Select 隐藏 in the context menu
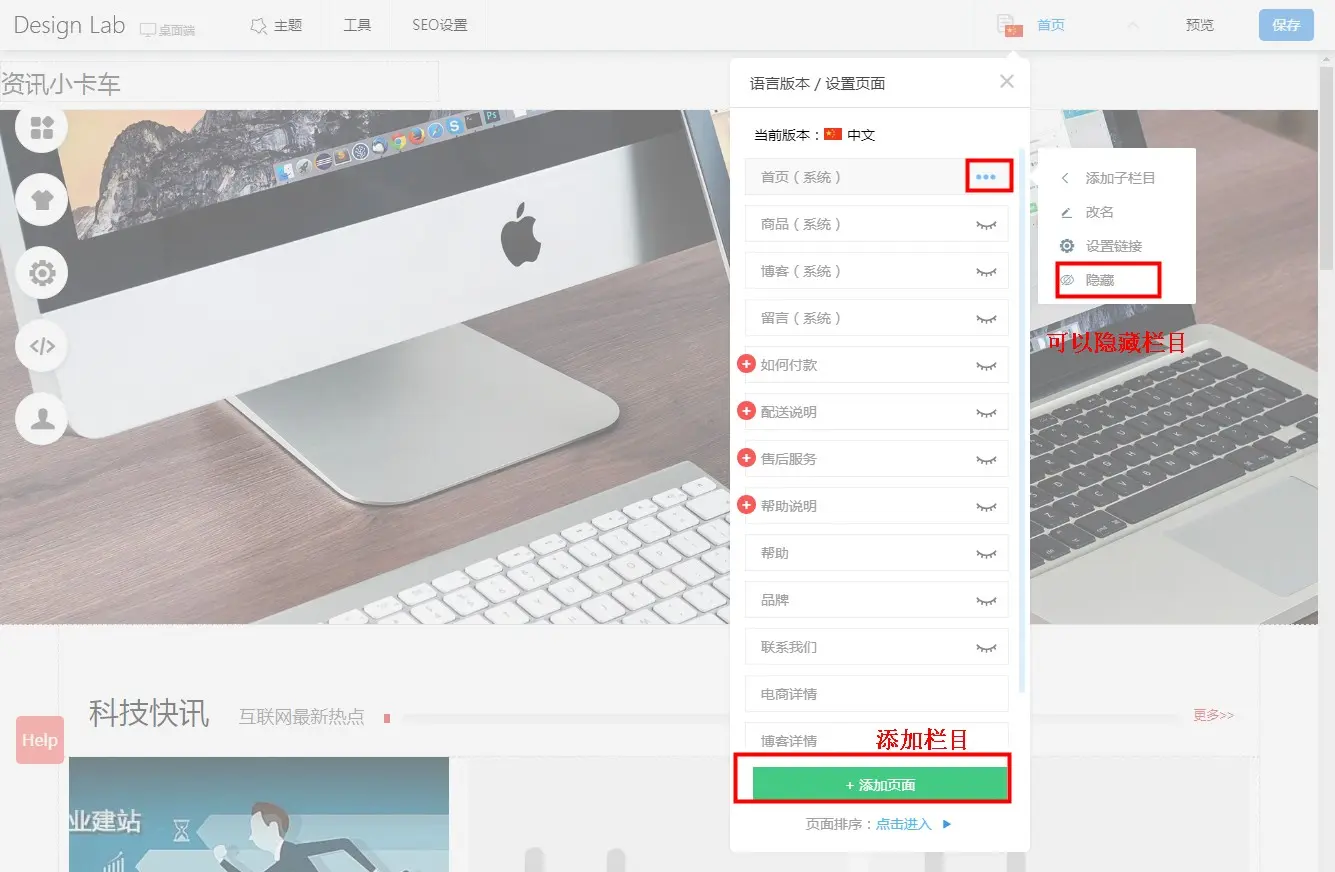The width and height of the screenshot is (1335, 872). [1100, 280]
